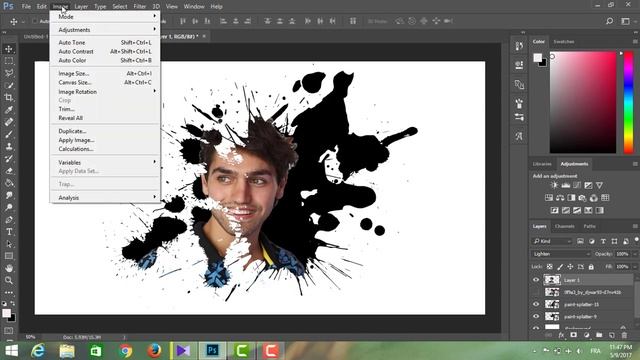Click the foreground color swatch in Color panel

(x=538, y=58)
